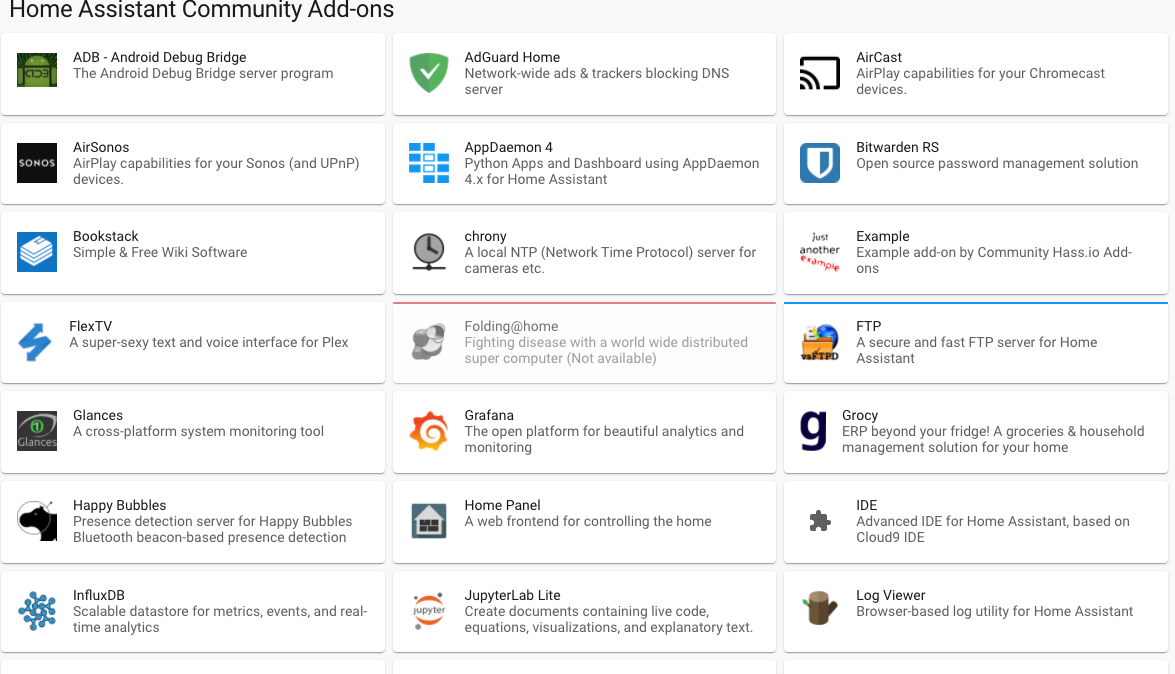
Task: Select the AirCast add-on title
Action: pos(878,57)
